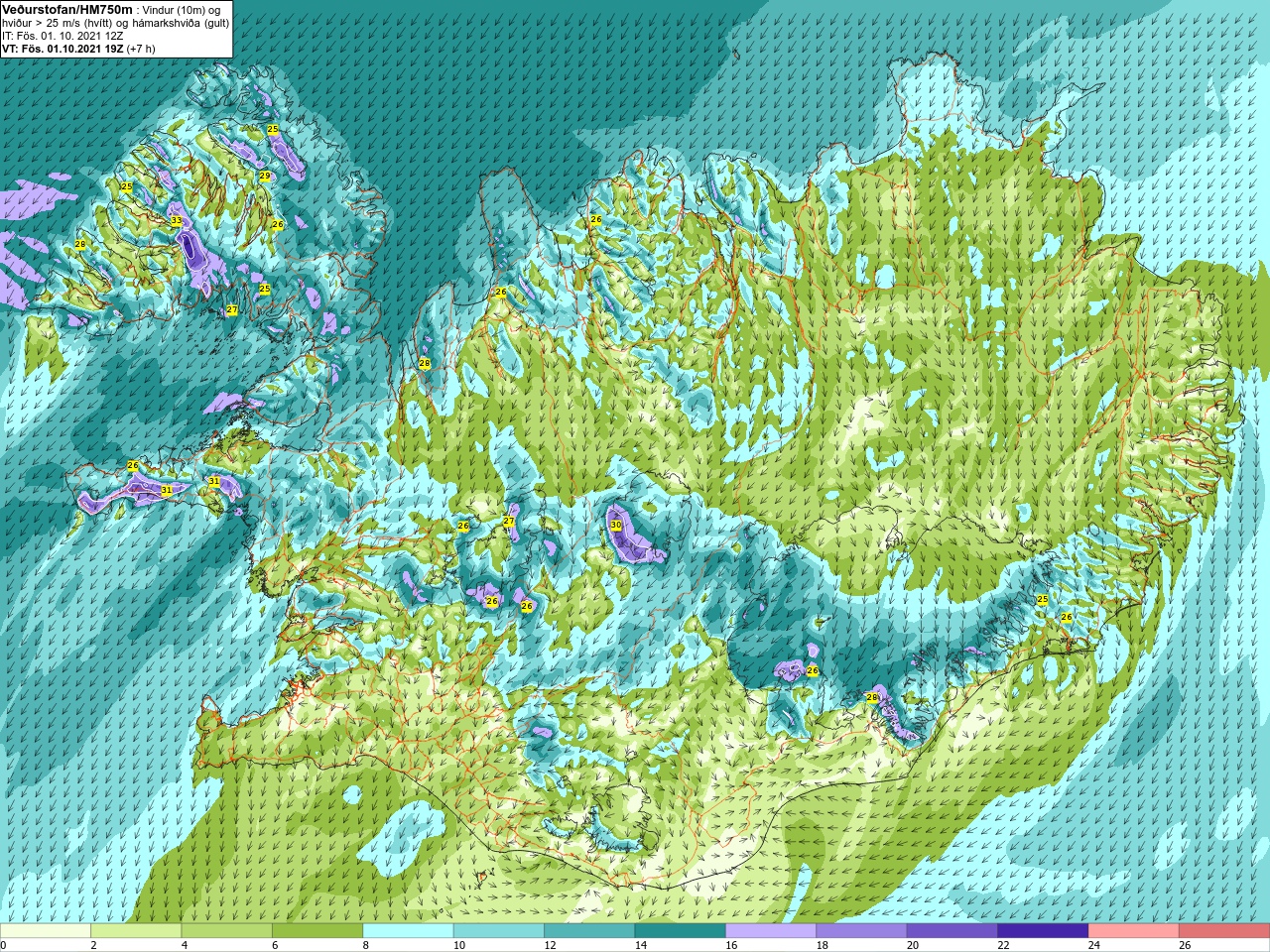Viewport: 1270px width, 952px height.
Task: Click the 0–2 m/s pale yellow legend swatch
Action: coord(46,931)
